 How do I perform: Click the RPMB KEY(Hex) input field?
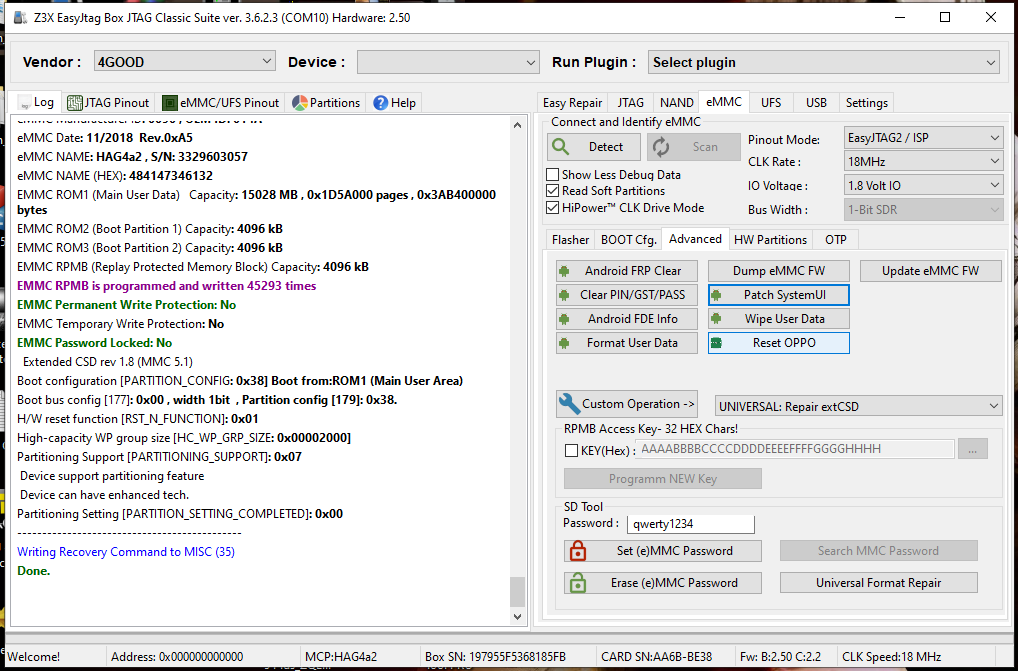pos(795,449)
